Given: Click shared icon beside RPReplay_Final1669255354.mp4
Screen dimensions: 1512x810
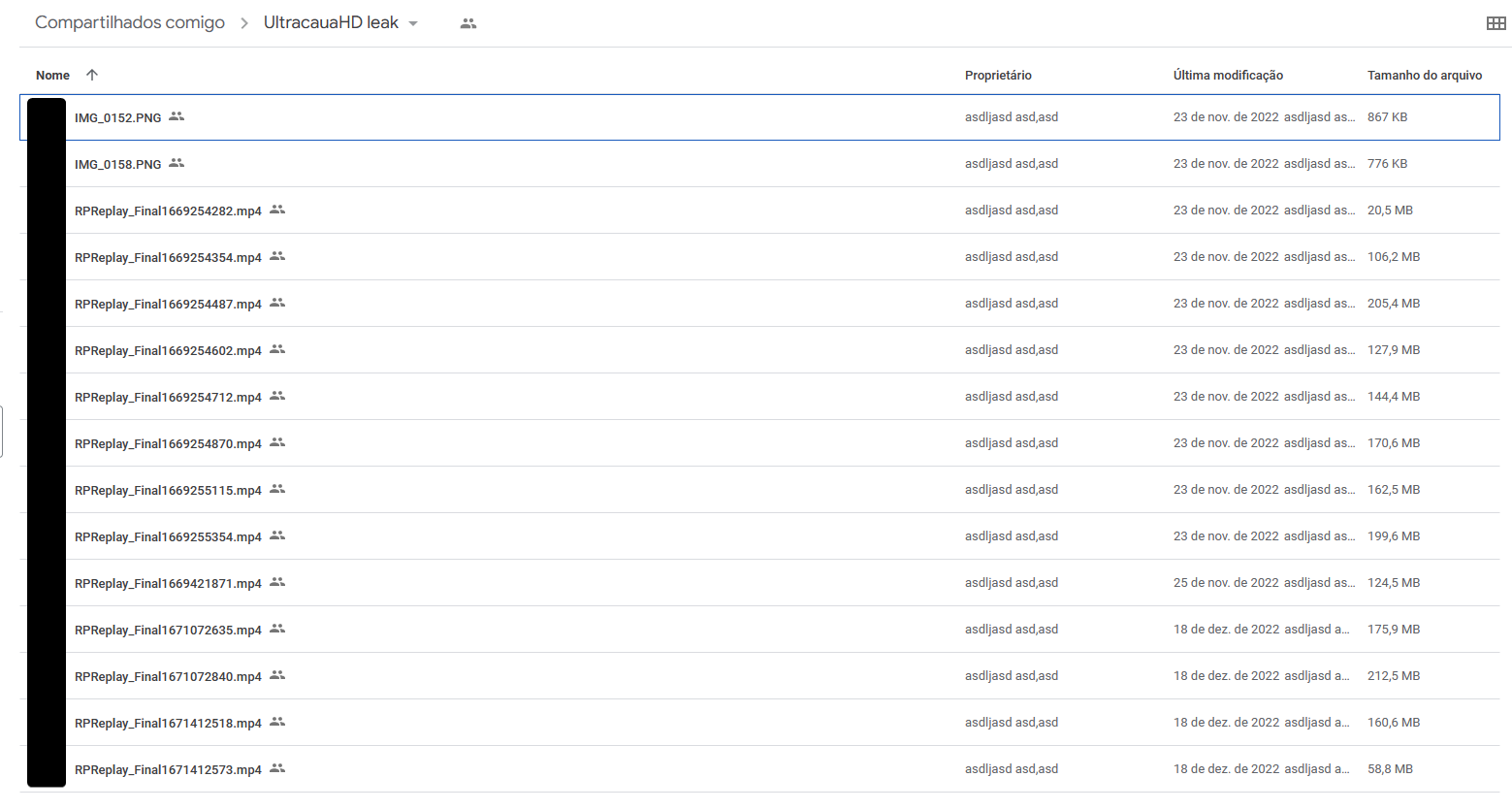Looking at the screenshot, I should 277,535.
